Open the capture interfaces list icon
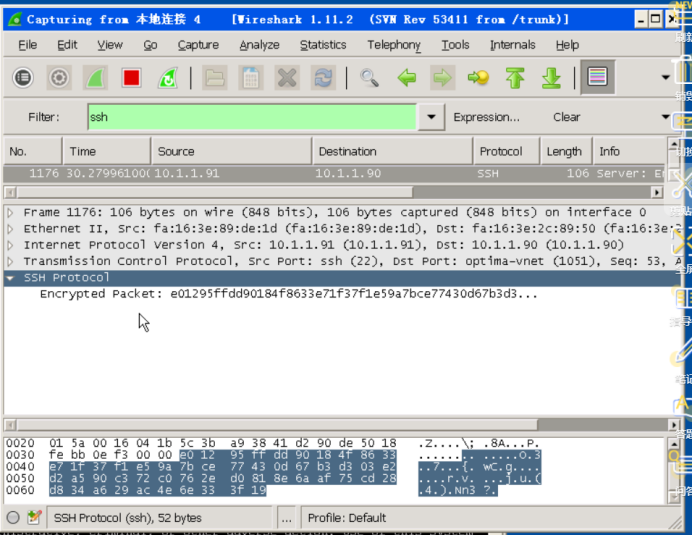 pos(23,78)
